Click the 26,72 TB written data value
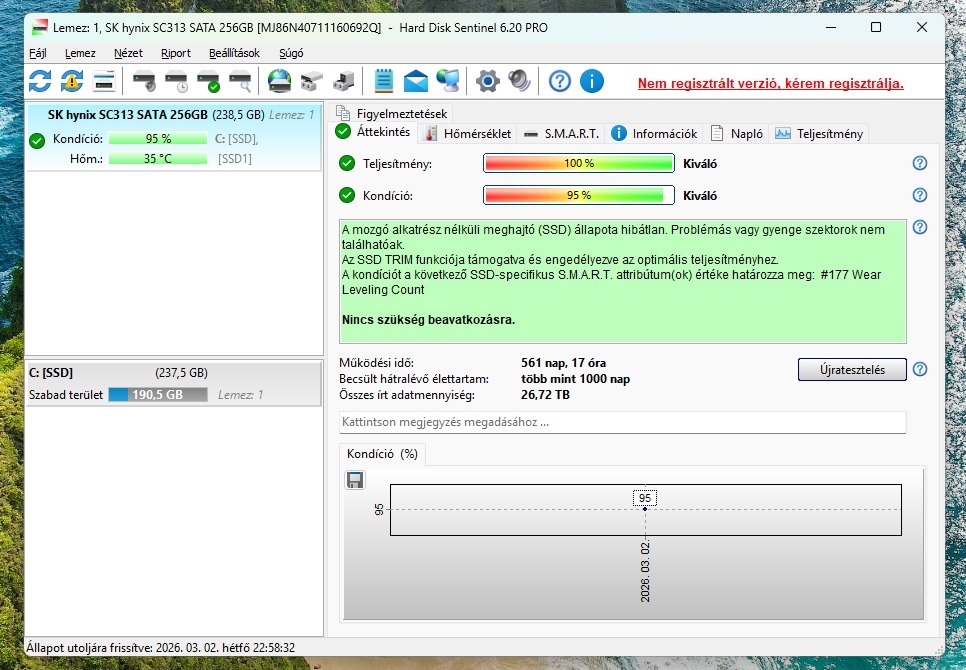 tap(545, 395)
